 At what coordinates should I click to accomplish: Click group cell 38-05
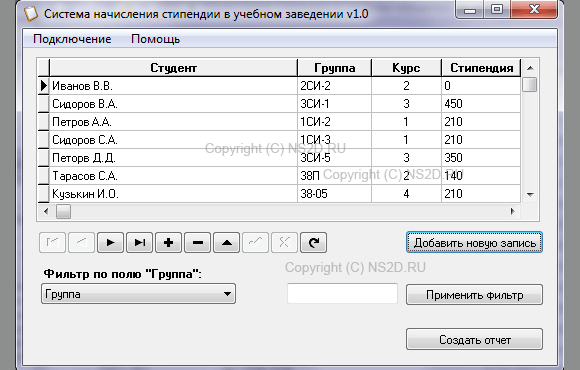click(334, 194)
